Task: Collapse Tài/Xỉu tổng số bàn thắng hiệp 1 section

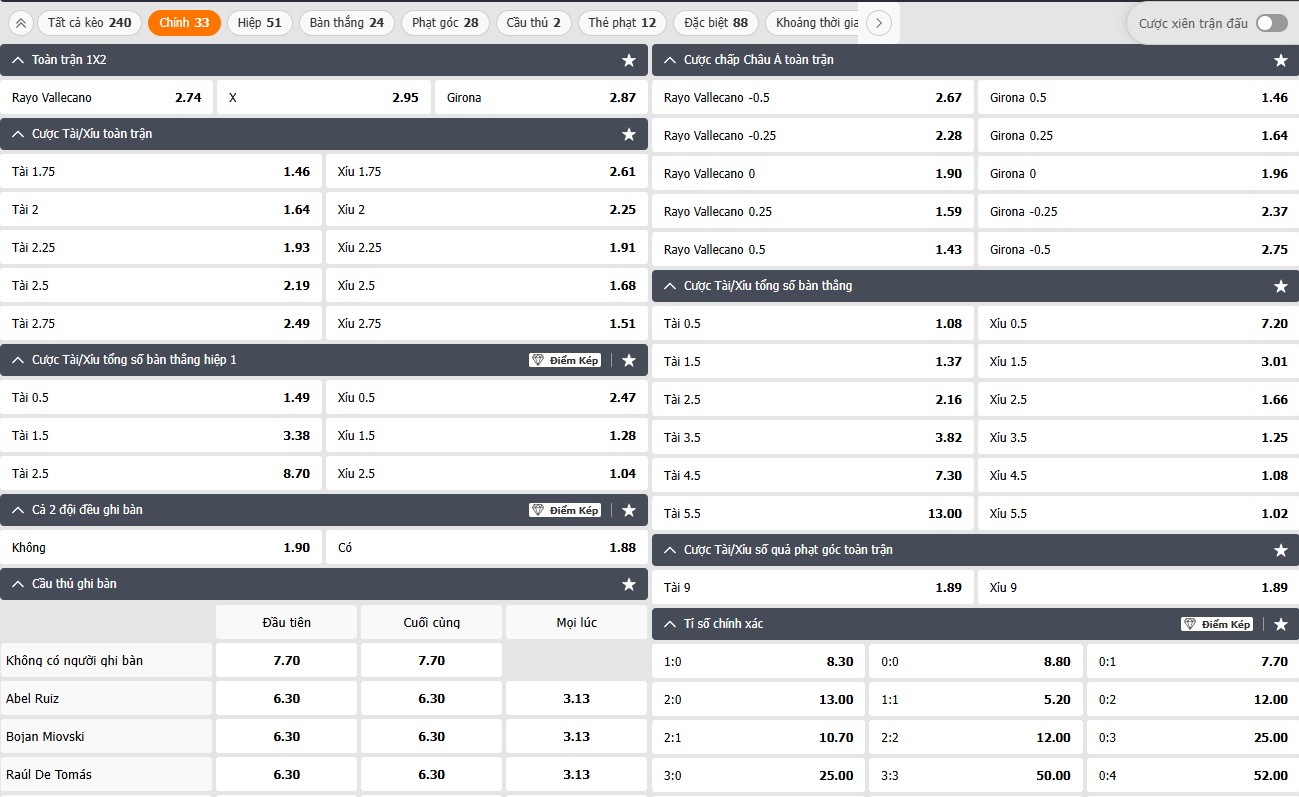Action: [18, 360]
